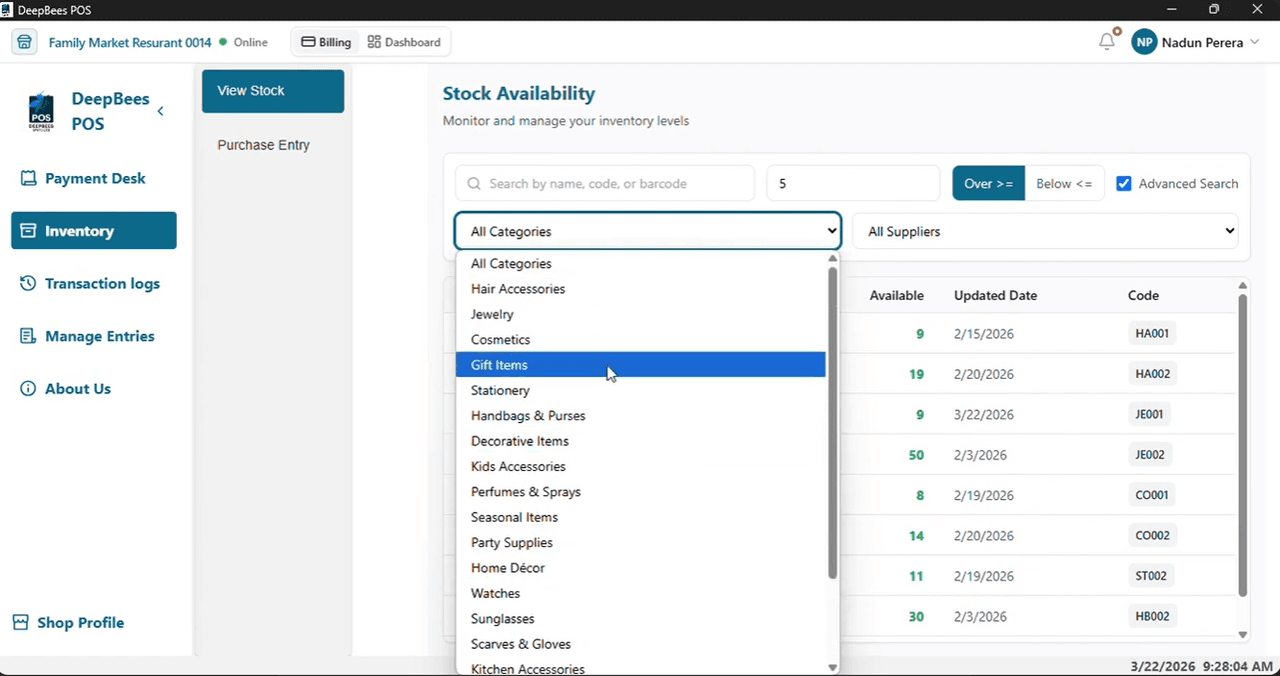Click the JE002 code badge

click(x=1150, y=455)
